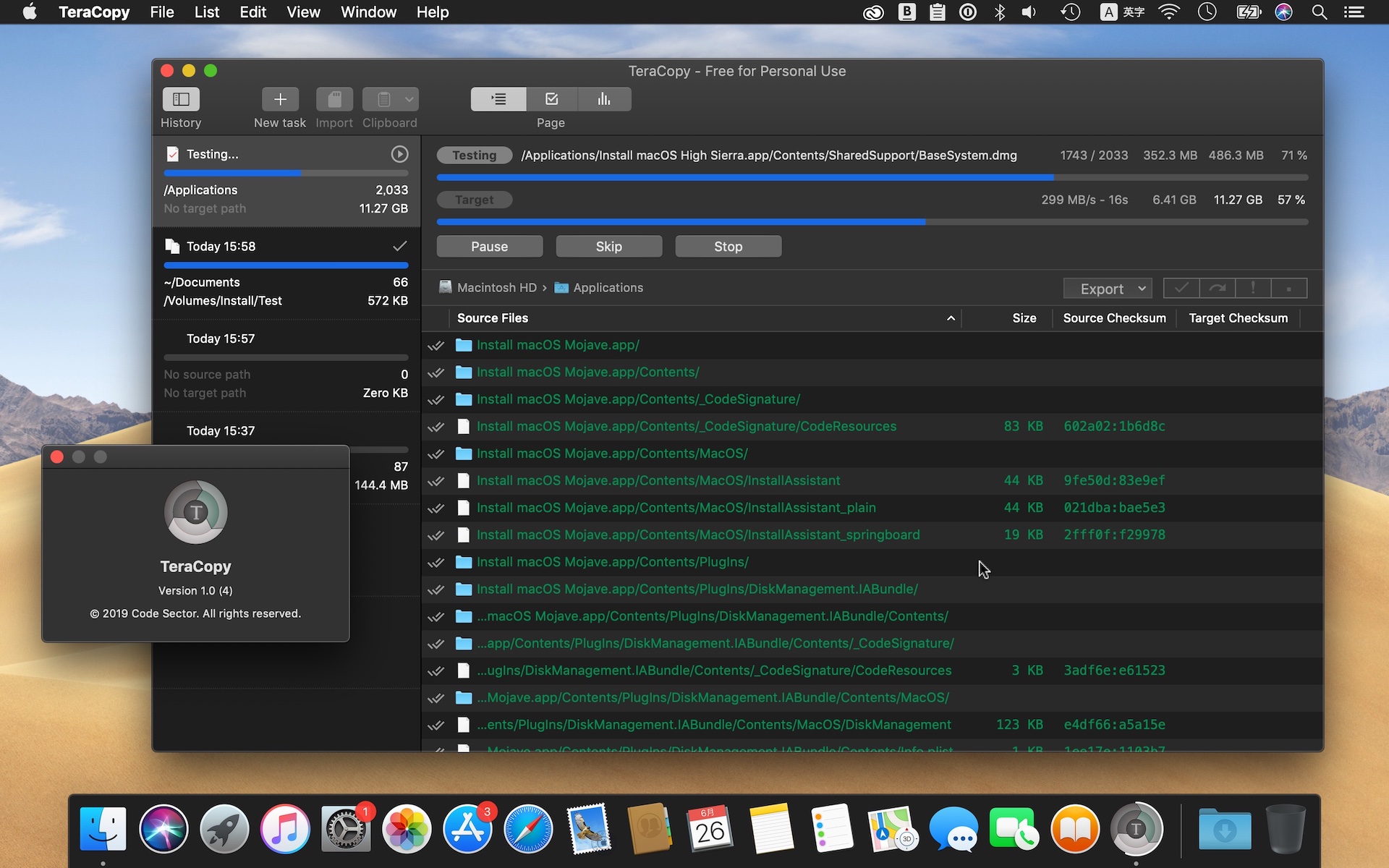The width and height of the screenshot is (1389, 868).
Task: Filter by verified checkmark icon
Action: click(1181, 289)
